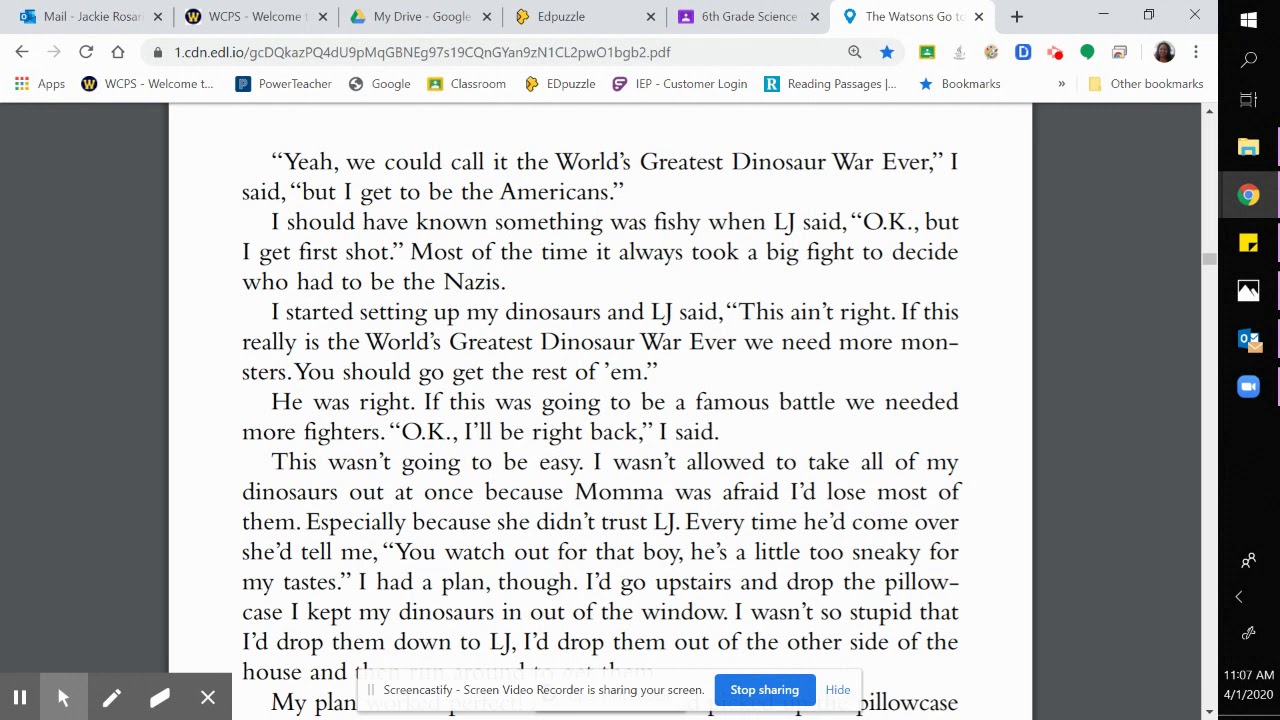Reload the current PDF page
1280x720 pixels.
(86, 52)
